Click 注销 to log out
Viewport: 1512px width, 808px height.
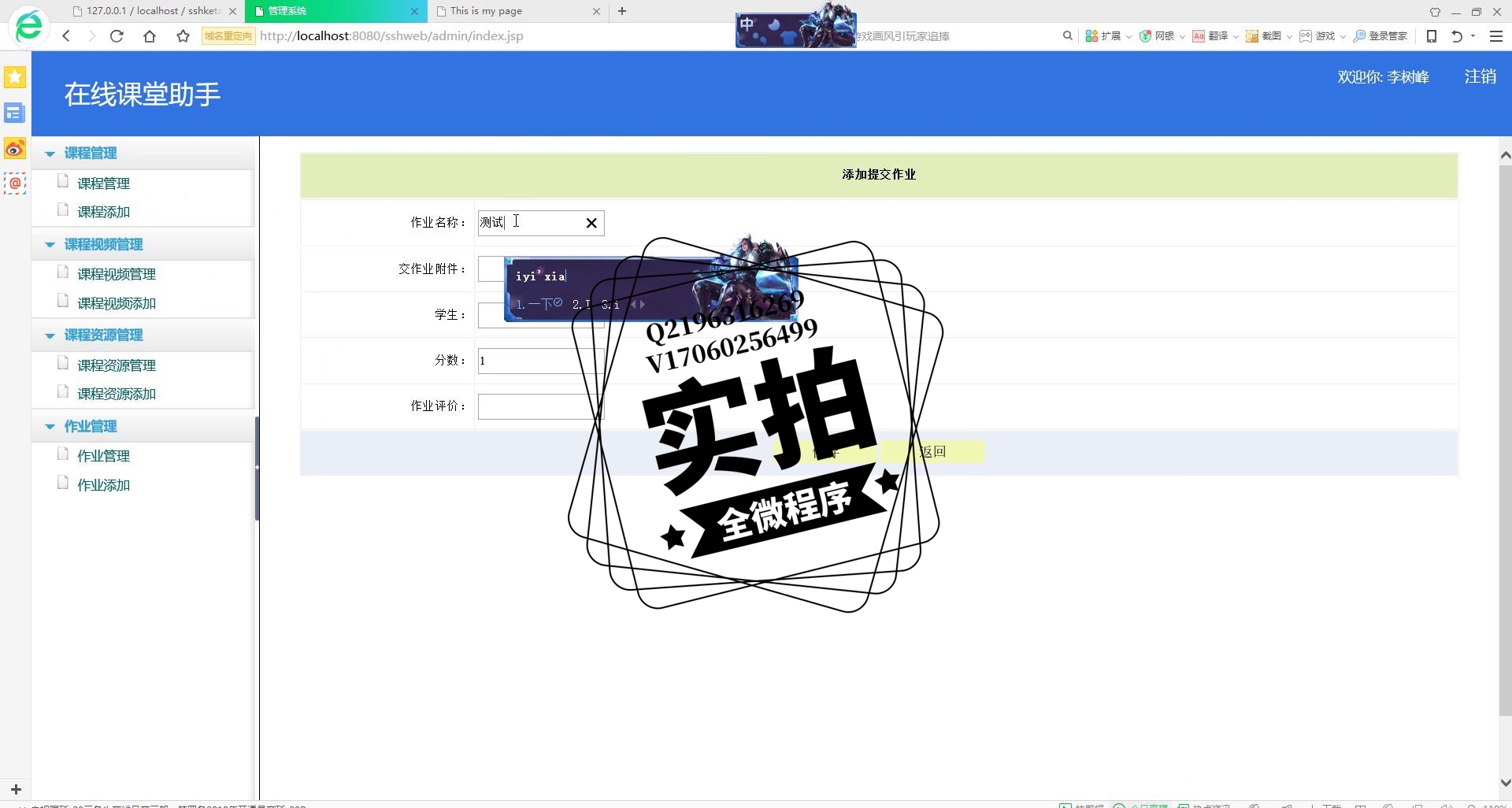[x=1480, y=76]
